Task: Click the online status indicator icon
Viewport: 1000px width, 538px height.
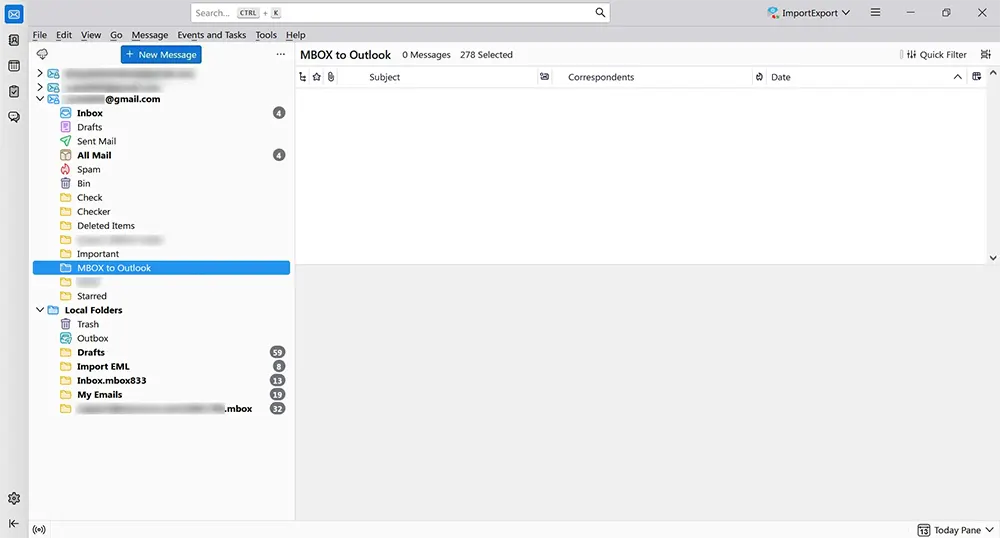Action: point(39,529)
